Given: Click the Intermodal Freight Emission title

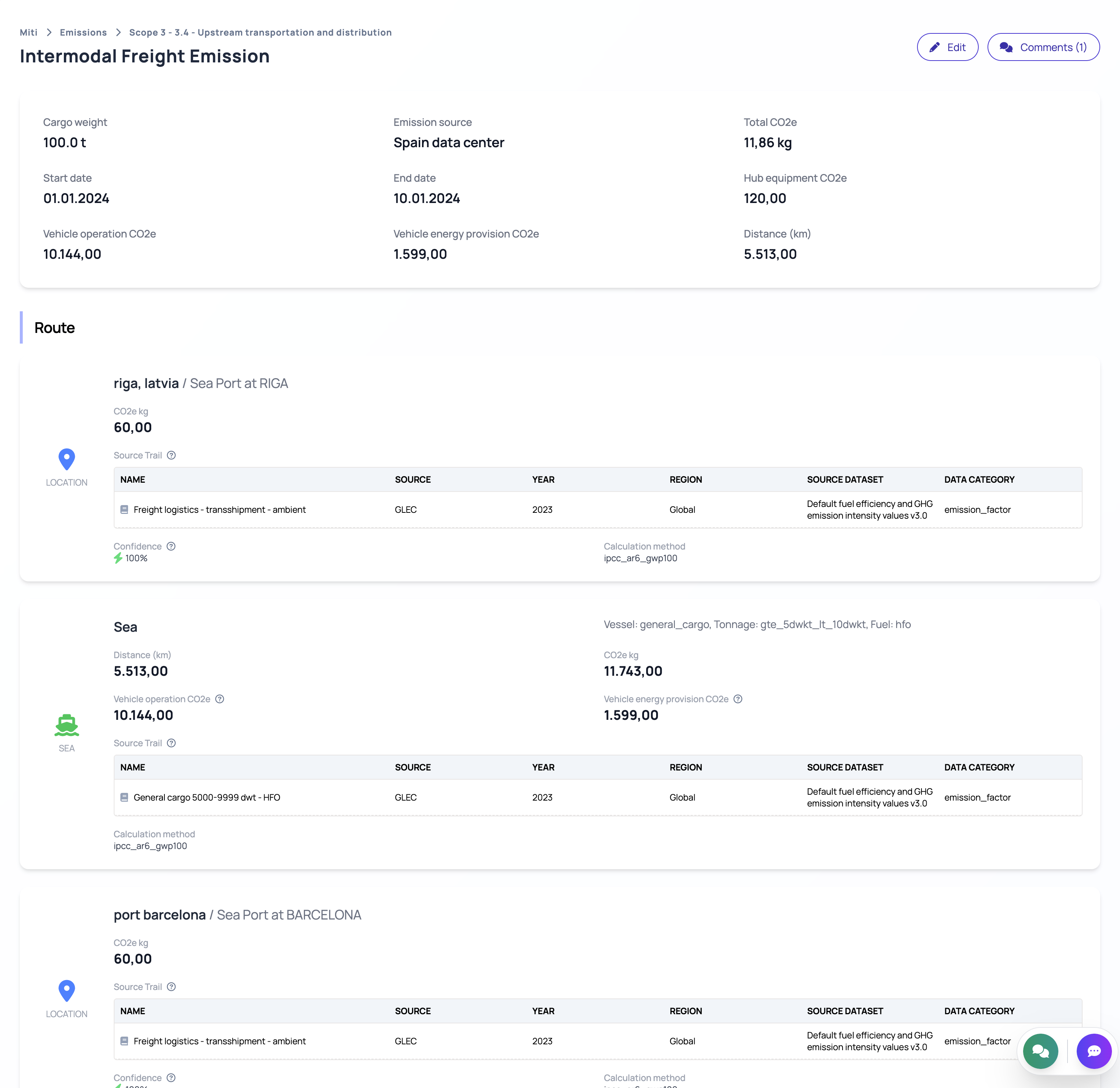Looking at the screenshot, I should tap(145, 56).
